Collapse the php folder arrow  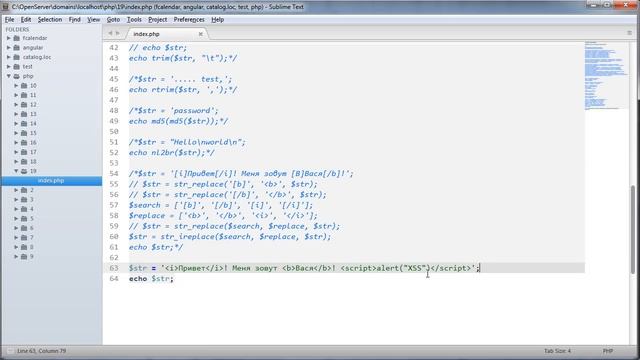(x=9, y=76)
